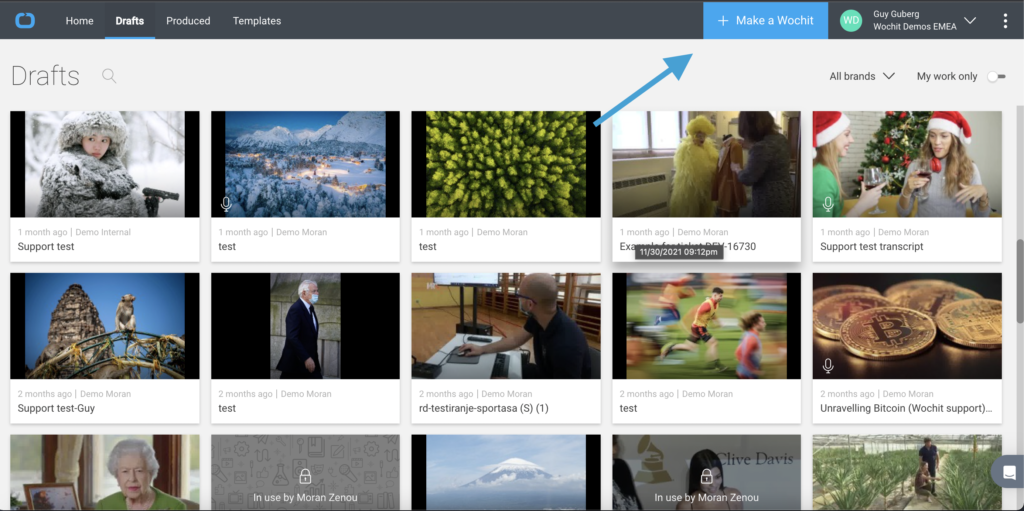Open the Support test-Guy draft title
1024x511 pixels.
point(56,408)
